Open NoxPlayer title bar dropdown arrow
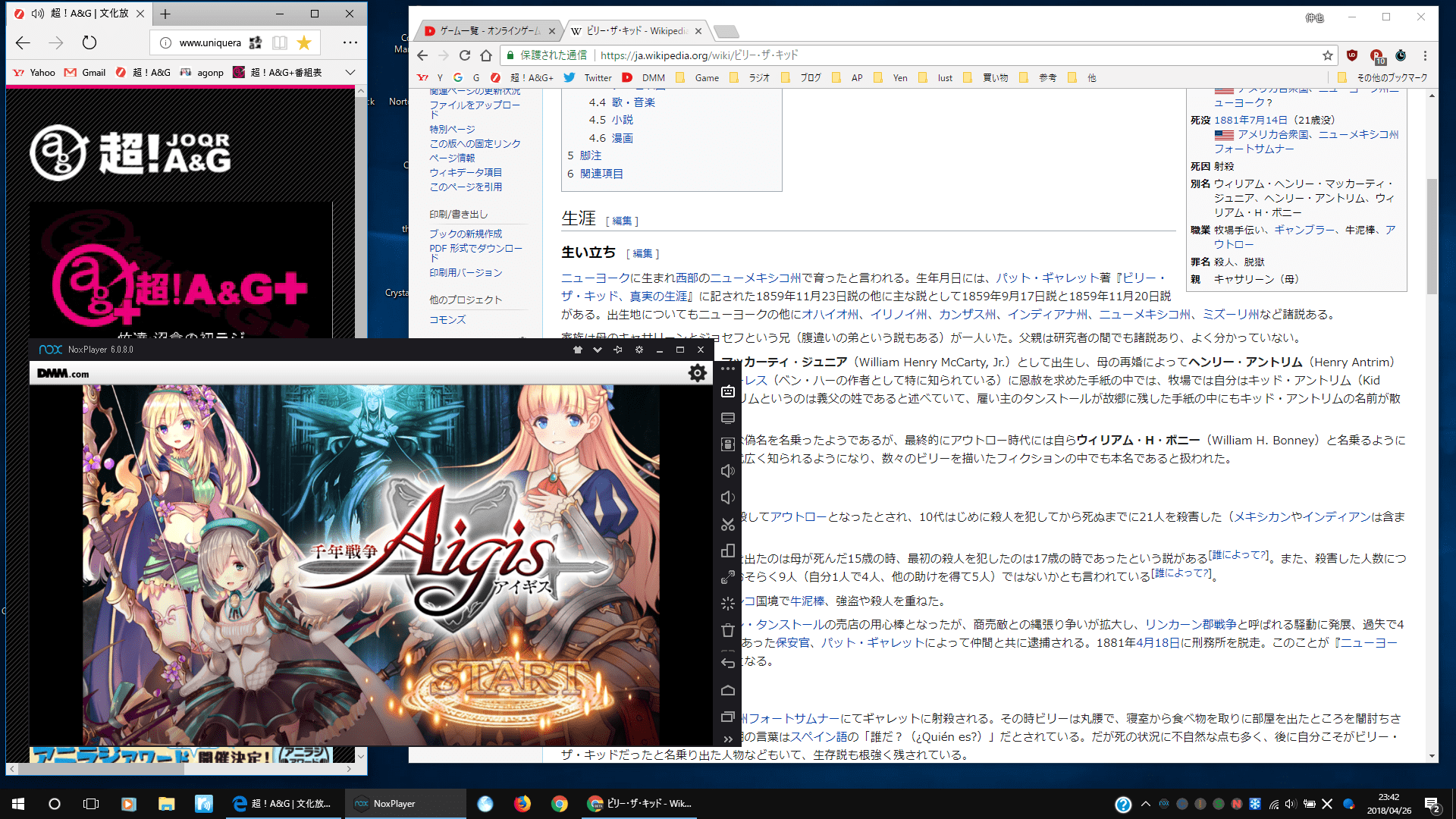 [598, 350]
